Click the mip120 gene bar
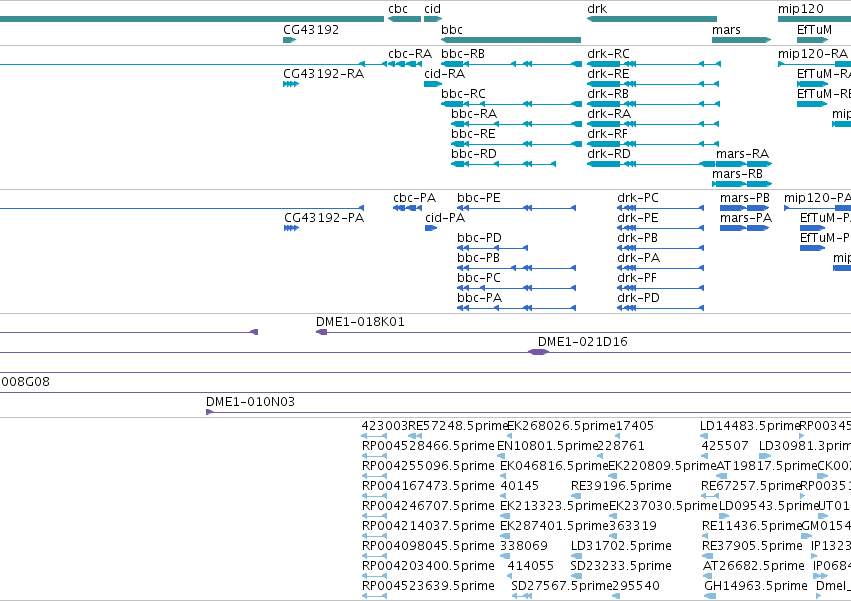 click(814, 19)
